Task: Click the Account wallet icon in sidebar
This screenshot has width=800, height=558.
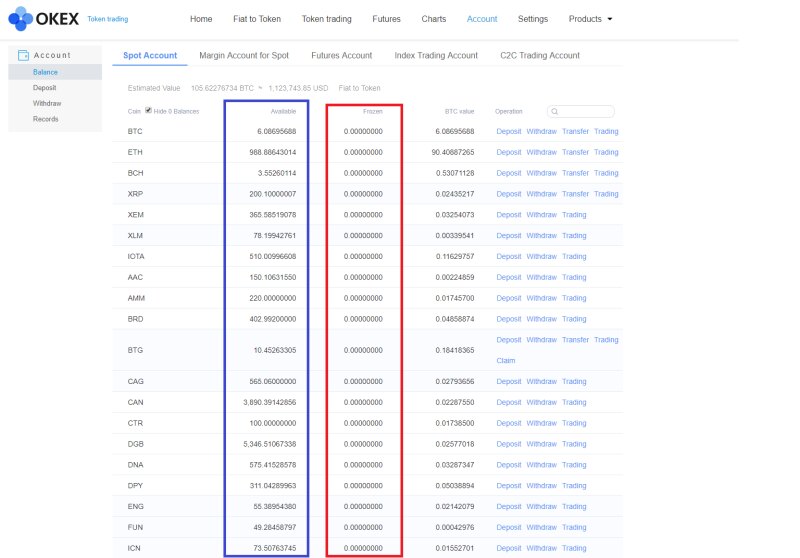Action: 23,55
